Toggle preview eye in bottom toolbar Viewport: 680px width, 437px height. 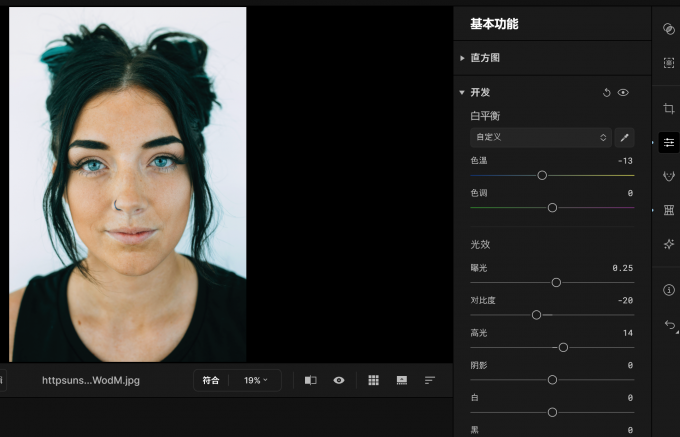coord(339,380)
